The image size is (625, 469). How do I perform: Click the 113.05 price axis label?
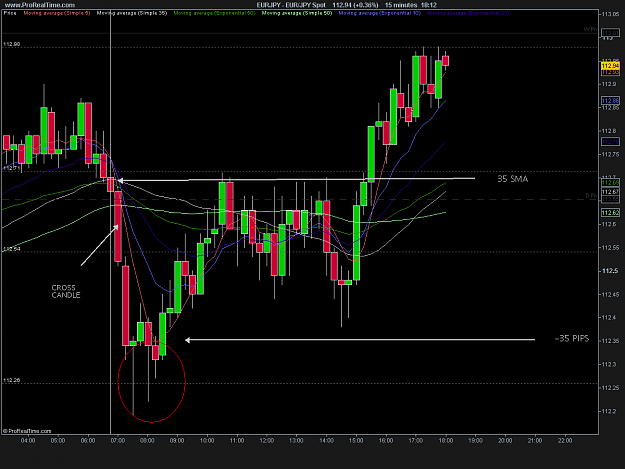[x=611, y=14]
